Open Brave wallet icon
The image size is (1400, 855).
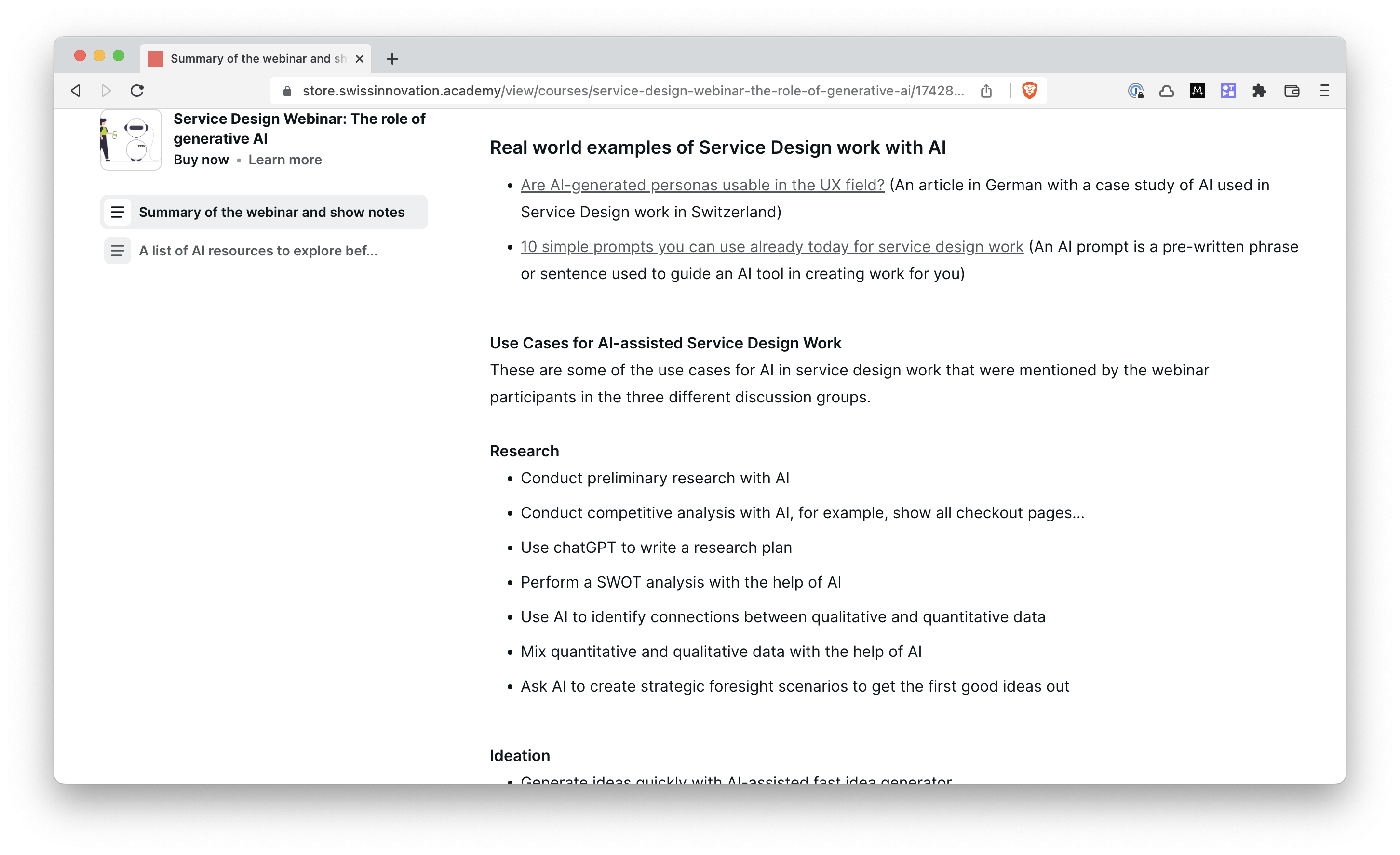coord(1292,91)
